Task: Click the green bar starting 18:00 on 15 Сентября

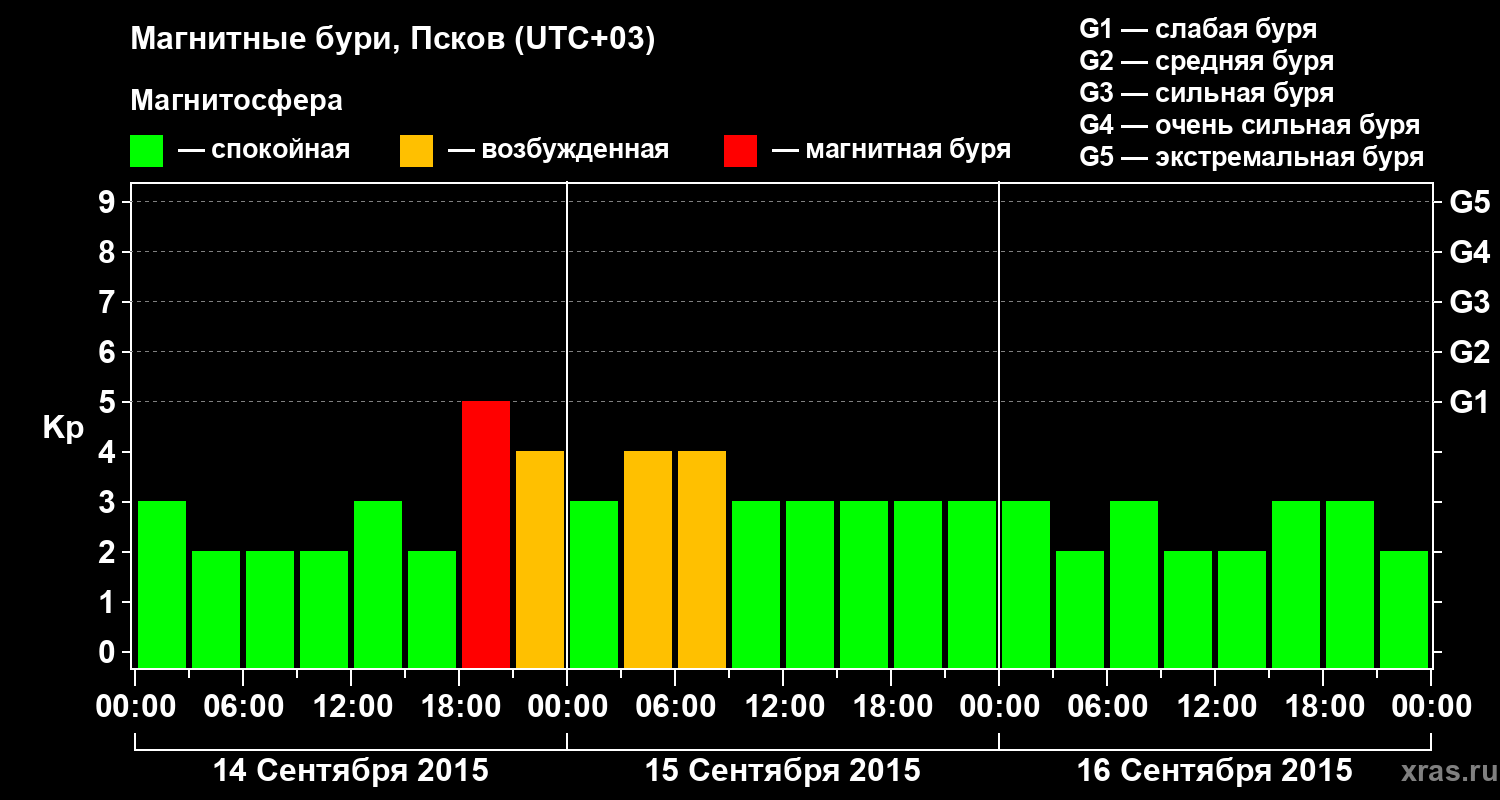Action: (918, 585)
